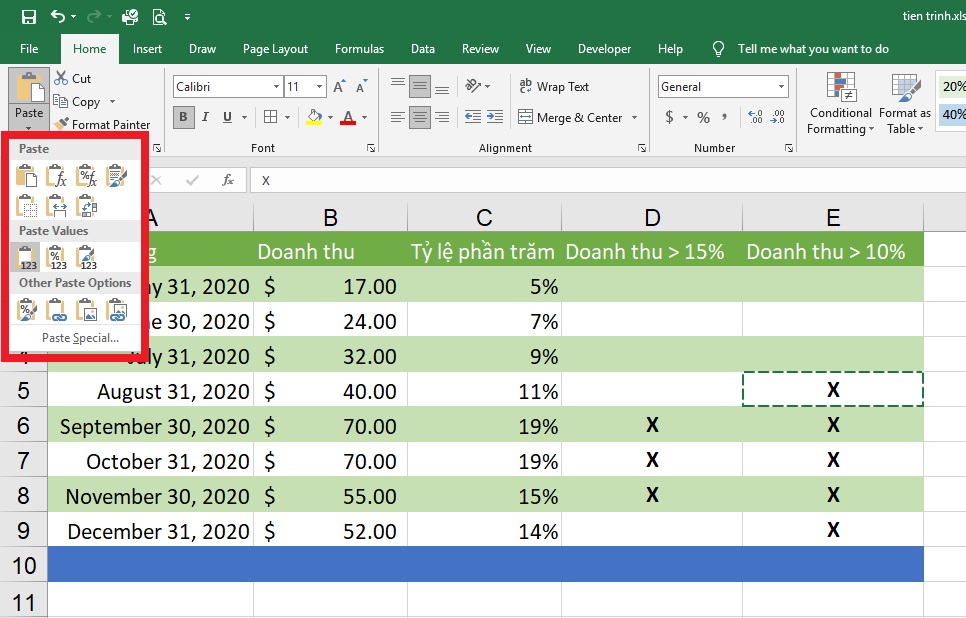Apply comma style number format
966x618 pixels.
click(724, 117)
